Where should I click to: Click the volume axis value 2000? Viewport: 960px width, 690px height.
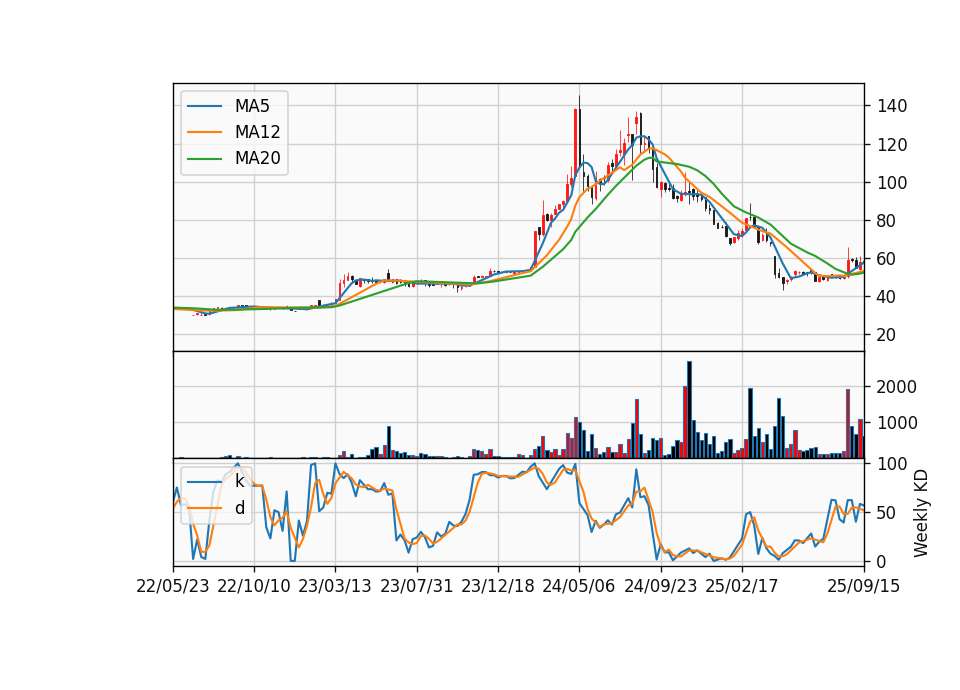897,387
